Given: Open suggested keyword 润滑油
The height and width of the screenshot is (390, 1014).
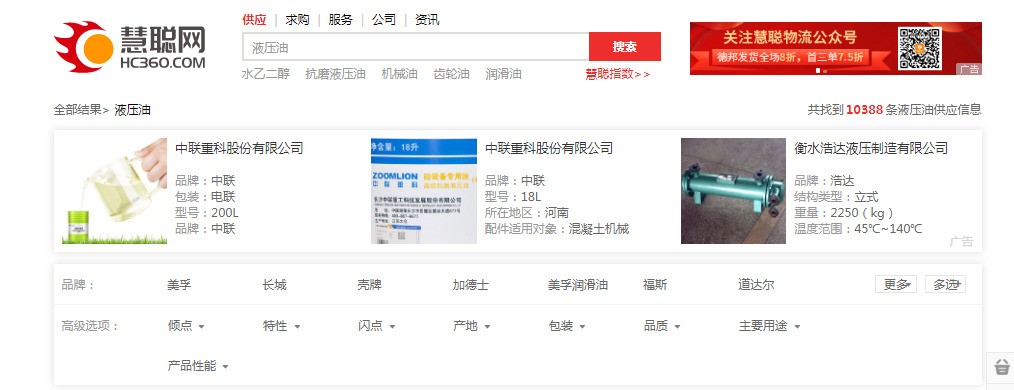Looking at the screenshot, I should 504,74.
